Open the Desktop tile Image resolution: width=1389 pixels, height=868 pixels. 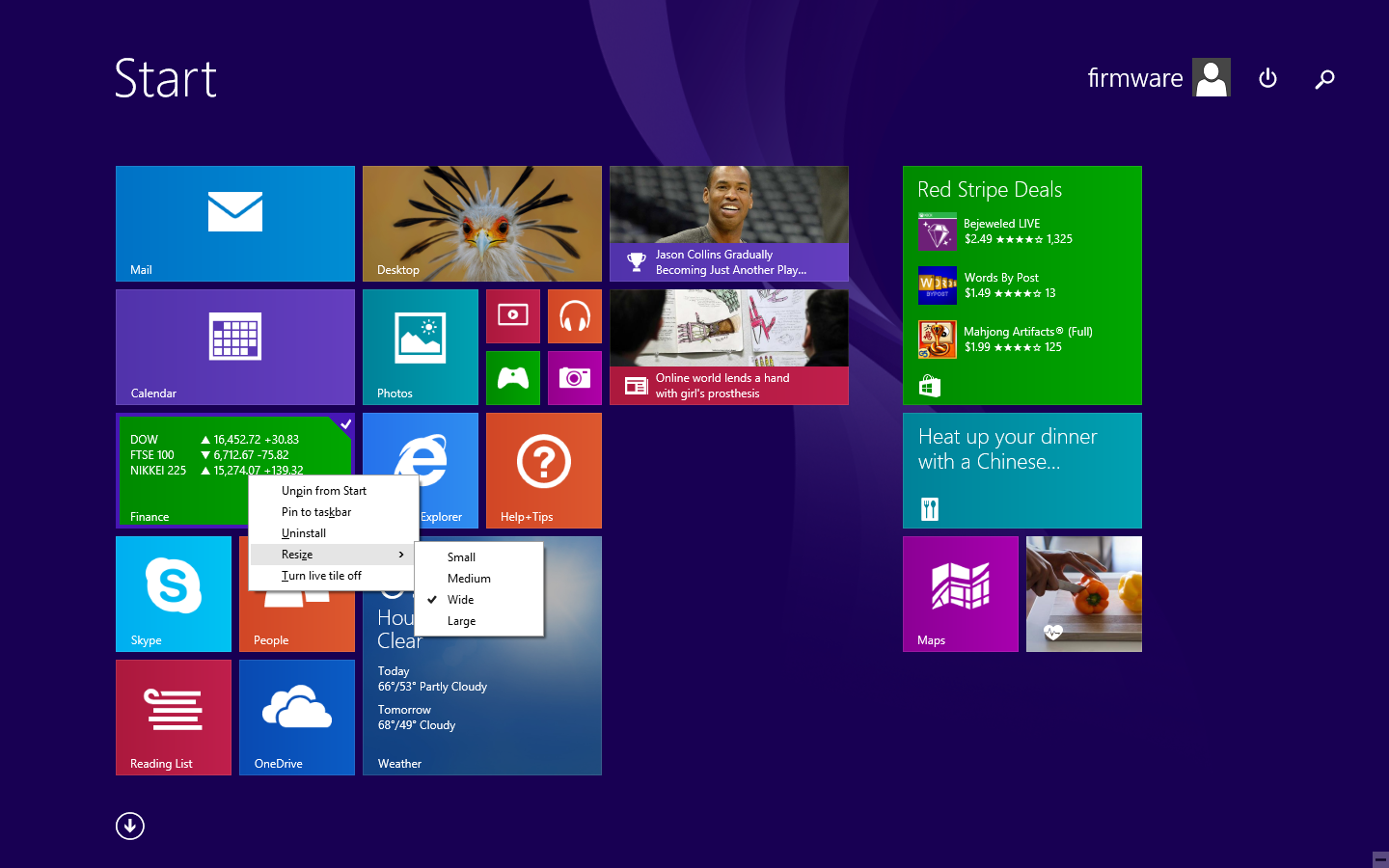[x=482, y=224]
